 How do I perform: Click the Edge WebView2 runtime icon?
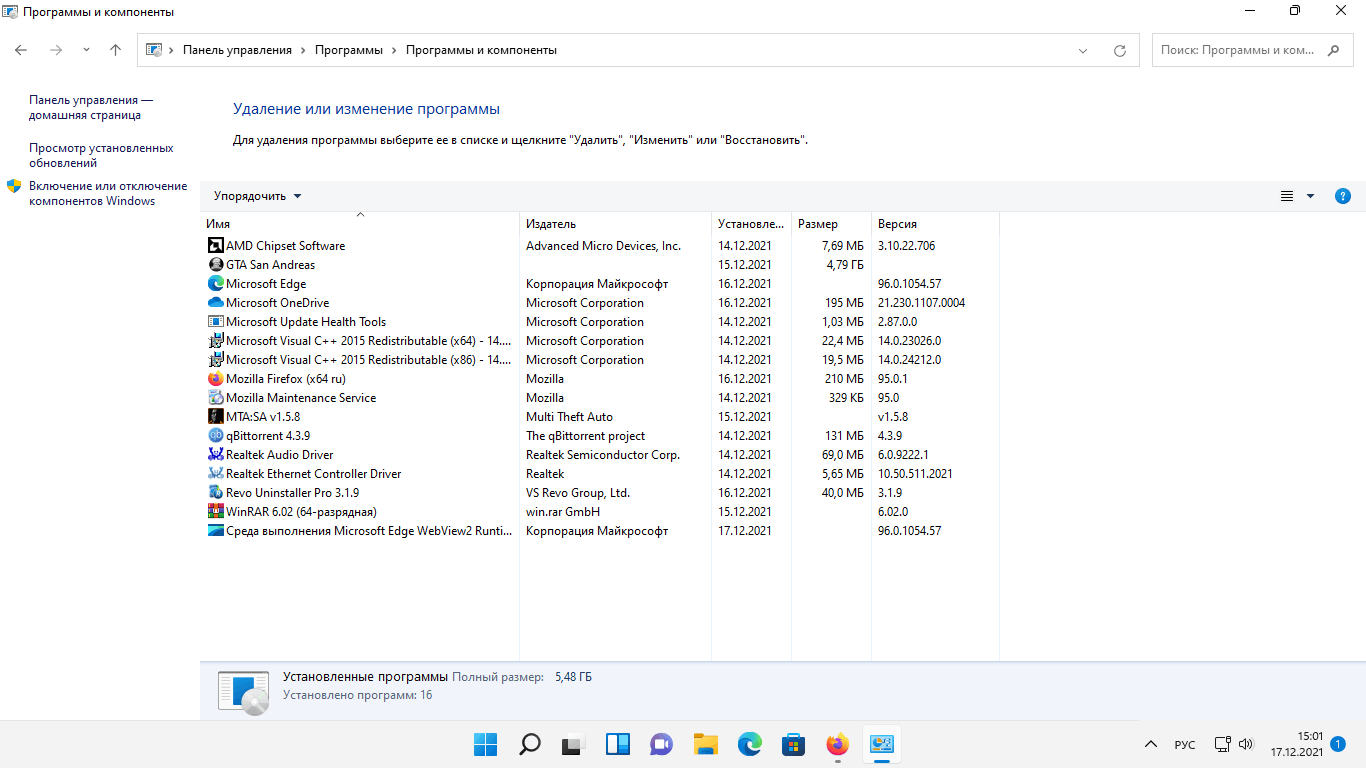tap(215, 530)
